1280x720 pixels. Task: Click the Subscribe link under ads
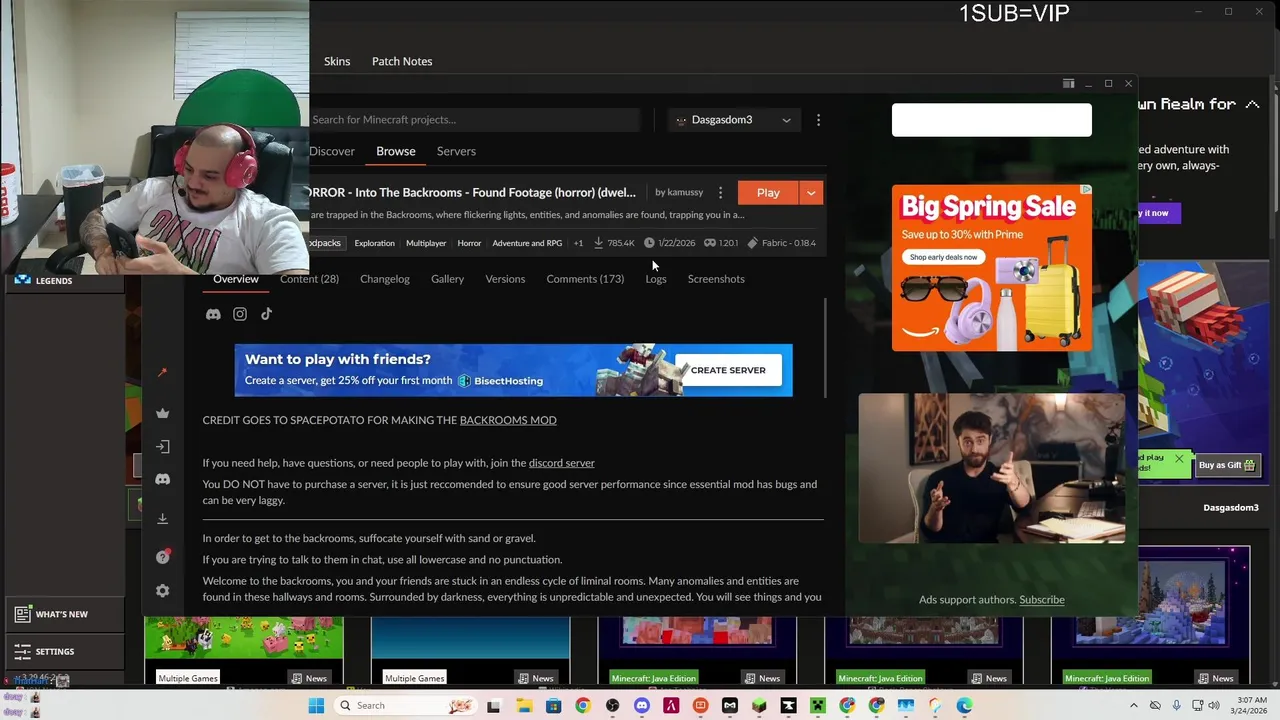coord(1042,600)
